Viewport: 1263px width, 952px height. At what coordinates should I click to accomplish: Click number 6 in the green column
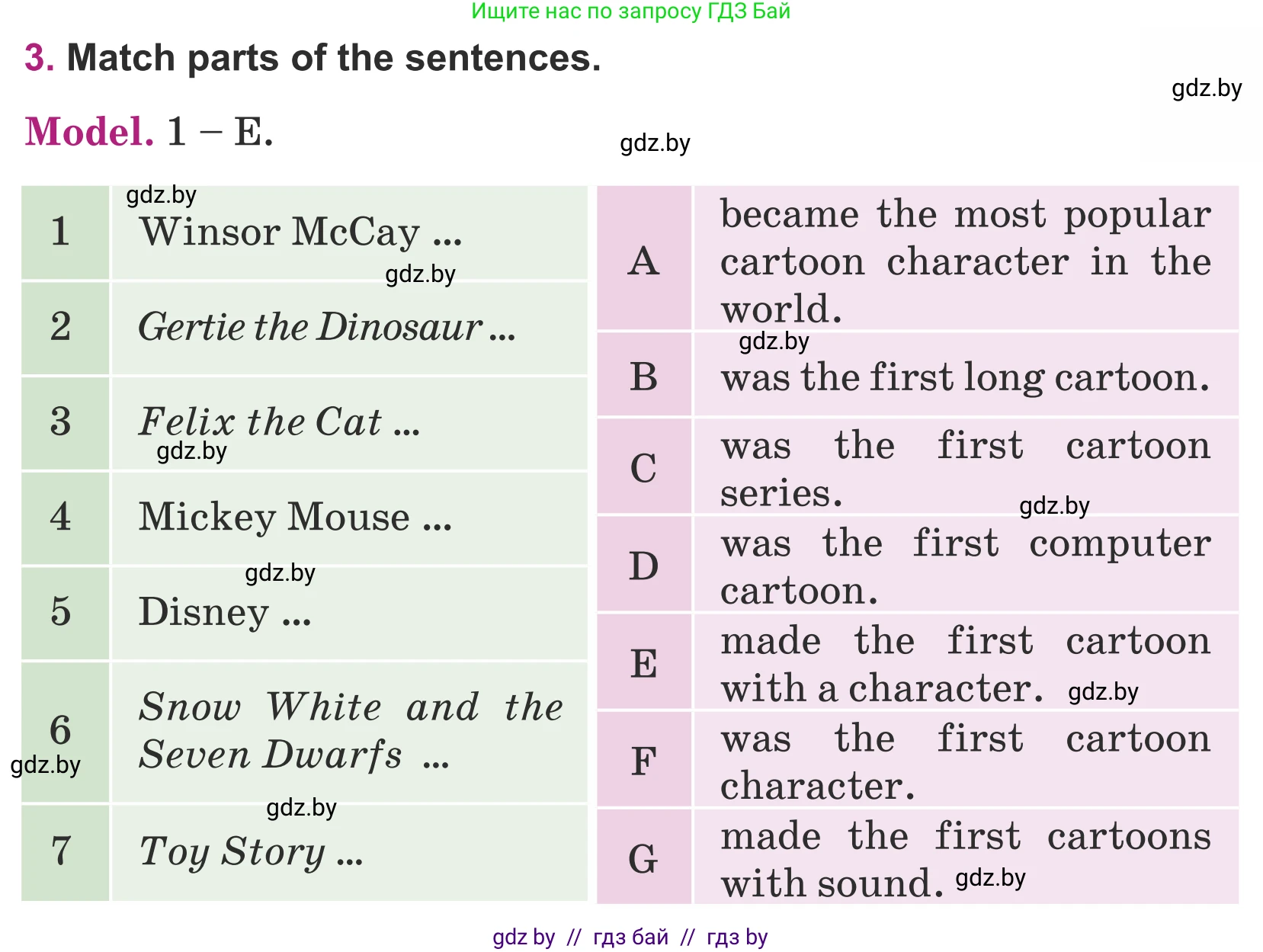pos(61,730)
